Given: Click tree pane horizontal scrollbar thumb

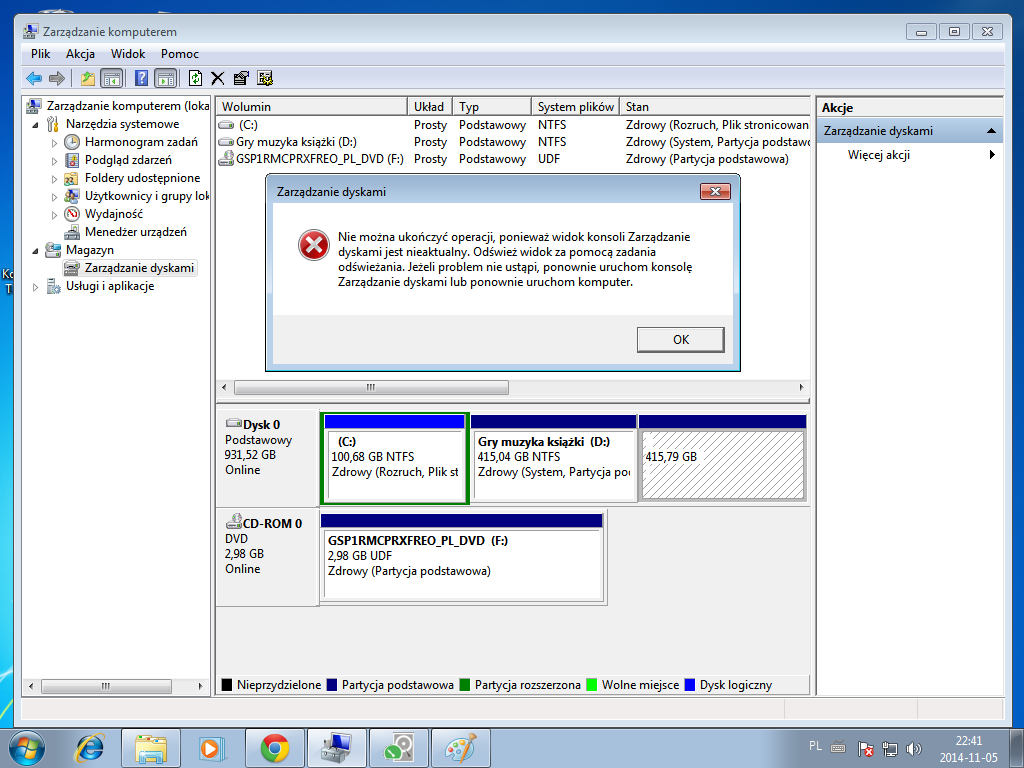Looking at the screenshot, I should coord(106,686).
